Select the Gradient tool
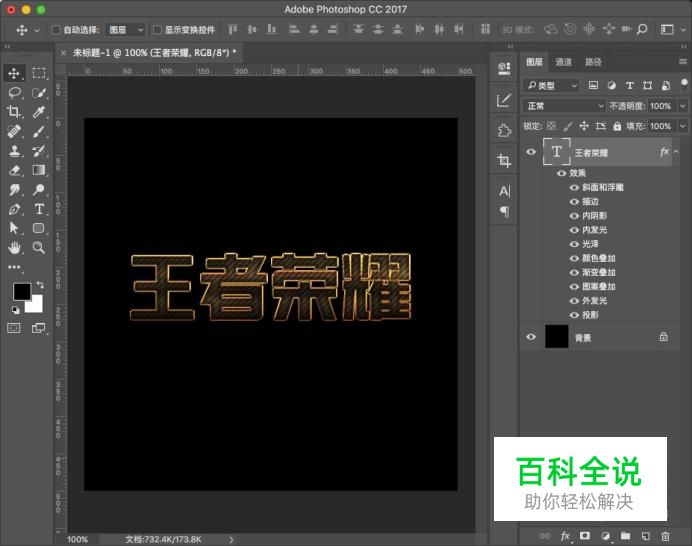The height and width of the screenshot is (546, 692). [39, 170]
